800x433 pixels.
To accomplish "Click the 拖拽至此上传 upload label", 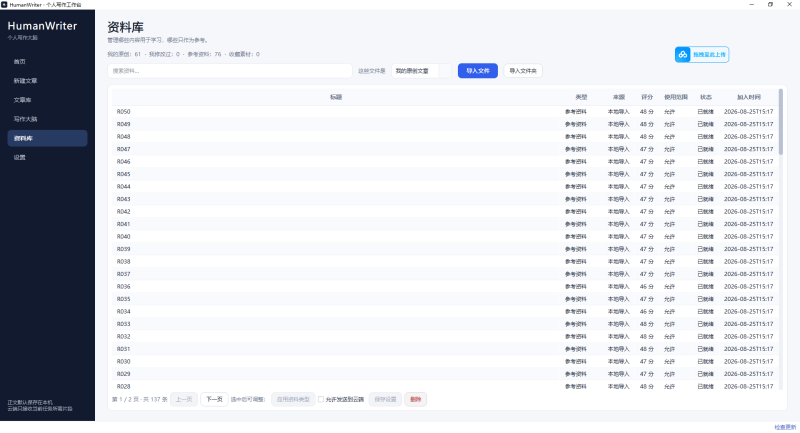I will [709, 55].
